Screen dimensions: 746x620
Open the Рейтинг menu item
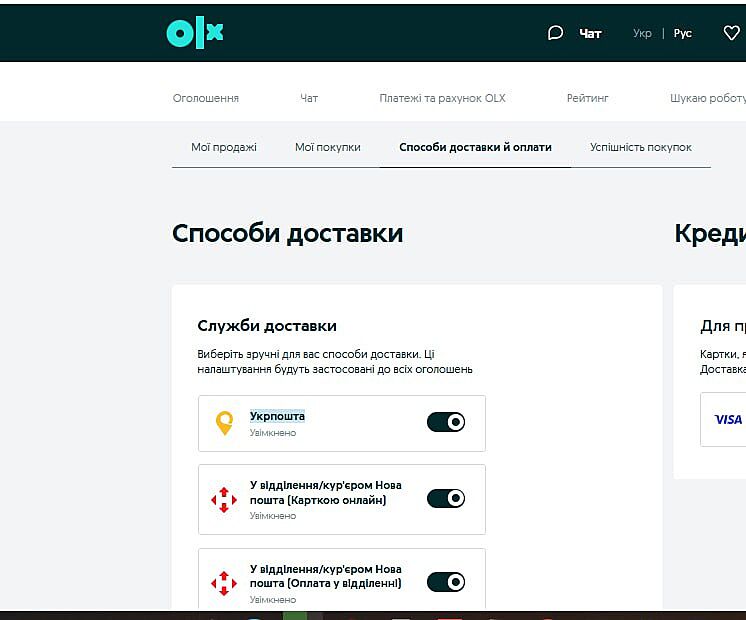[x=587, y=98]
